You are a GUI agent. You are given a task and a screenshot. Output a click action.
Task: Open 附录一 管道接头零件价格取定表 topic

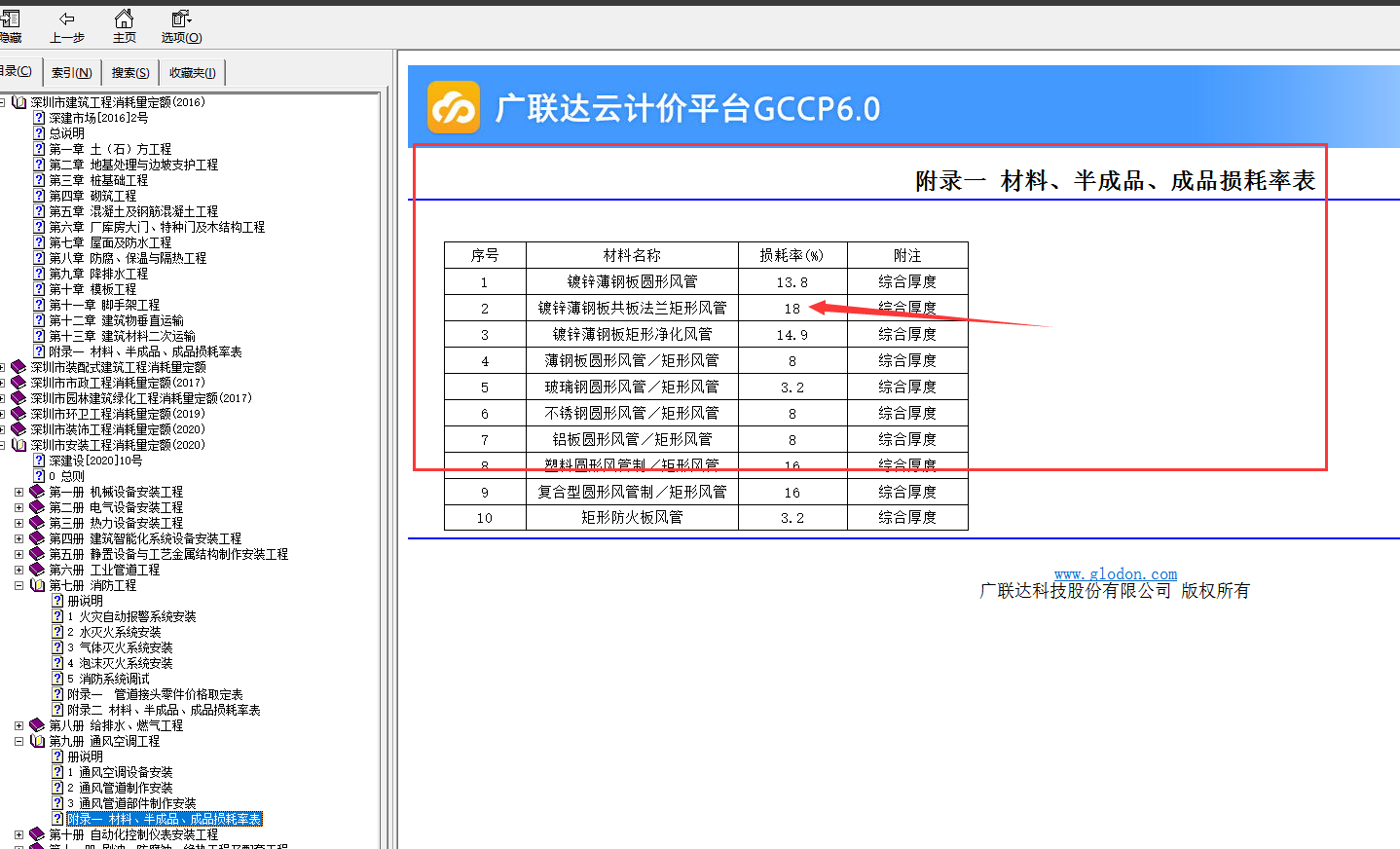(155, 694)
